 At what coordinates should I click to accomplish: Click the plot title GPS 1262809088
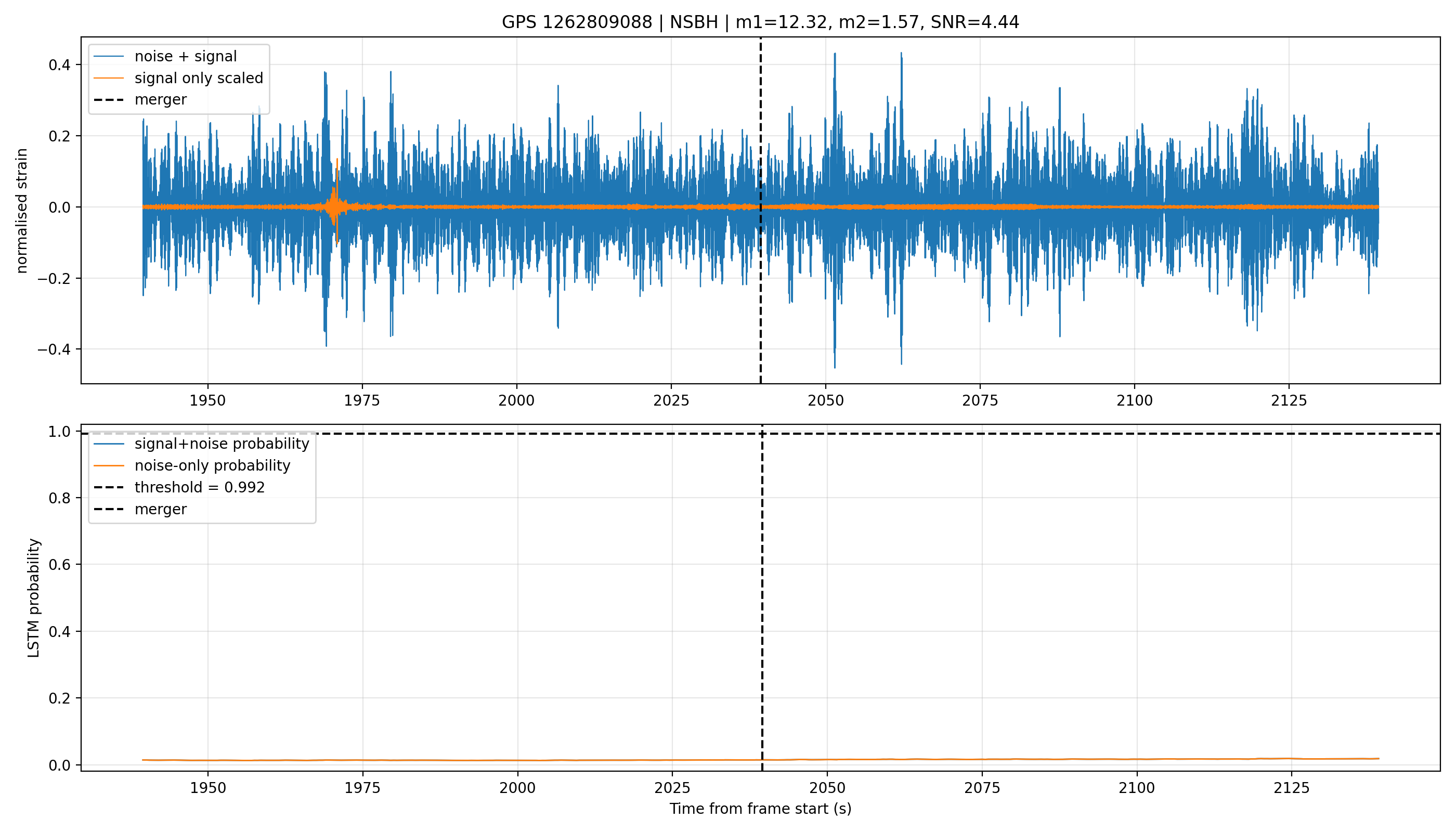coord(760,22)
